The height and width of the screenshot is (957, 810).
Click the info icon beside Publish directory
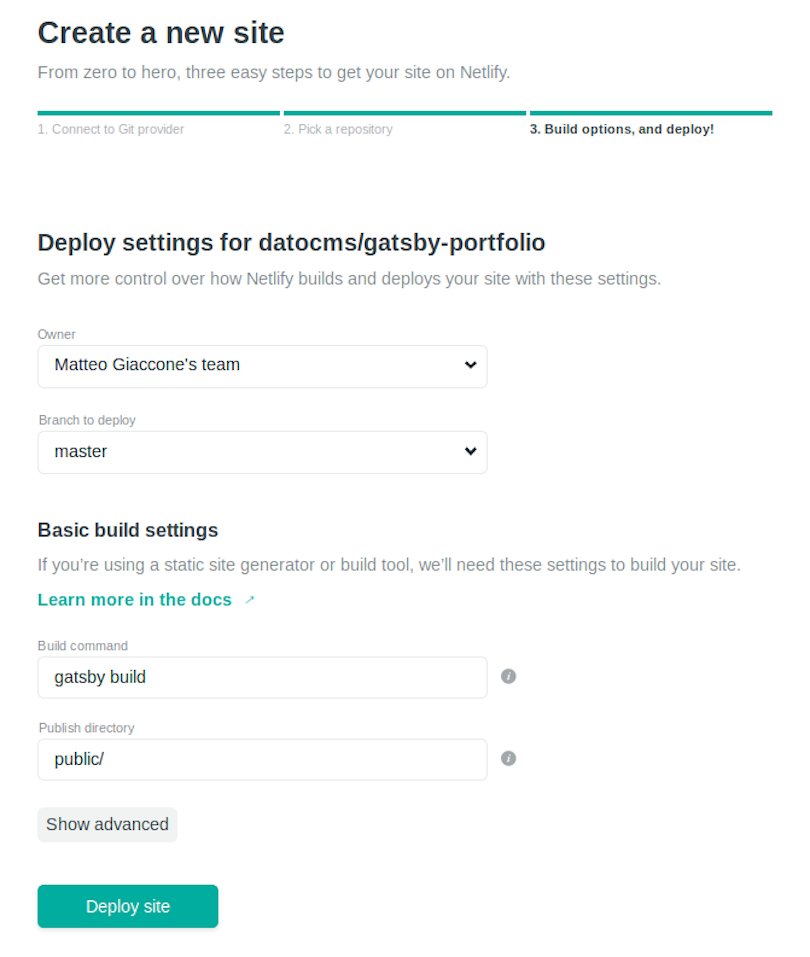point(508,758)
